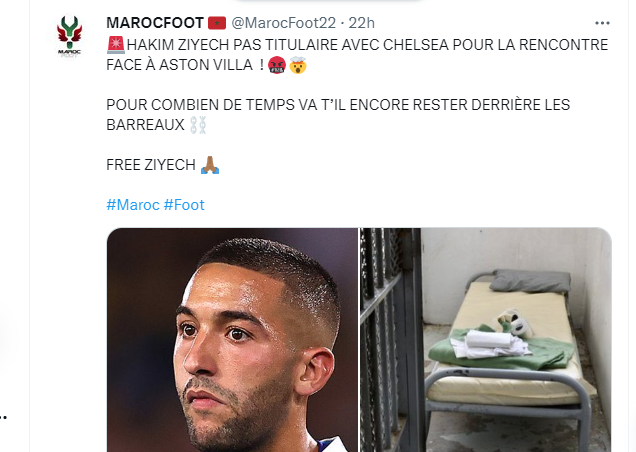Click the Moroccan flag emoji beside MAROCFOOT
636x452 pixels.
tap(217, 23)
